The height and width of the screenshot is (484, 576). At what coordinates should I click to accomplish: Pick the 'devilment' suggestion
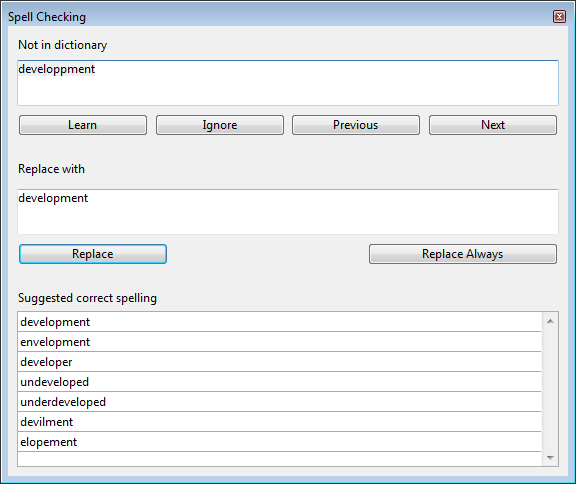pyautogui.click(x=280, y=422)
